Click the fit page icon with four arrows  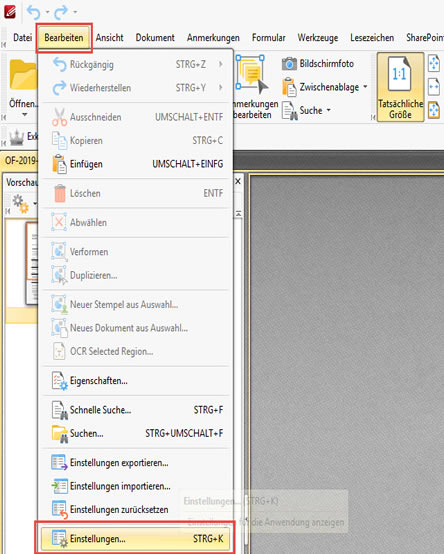(x=434, y=64)
